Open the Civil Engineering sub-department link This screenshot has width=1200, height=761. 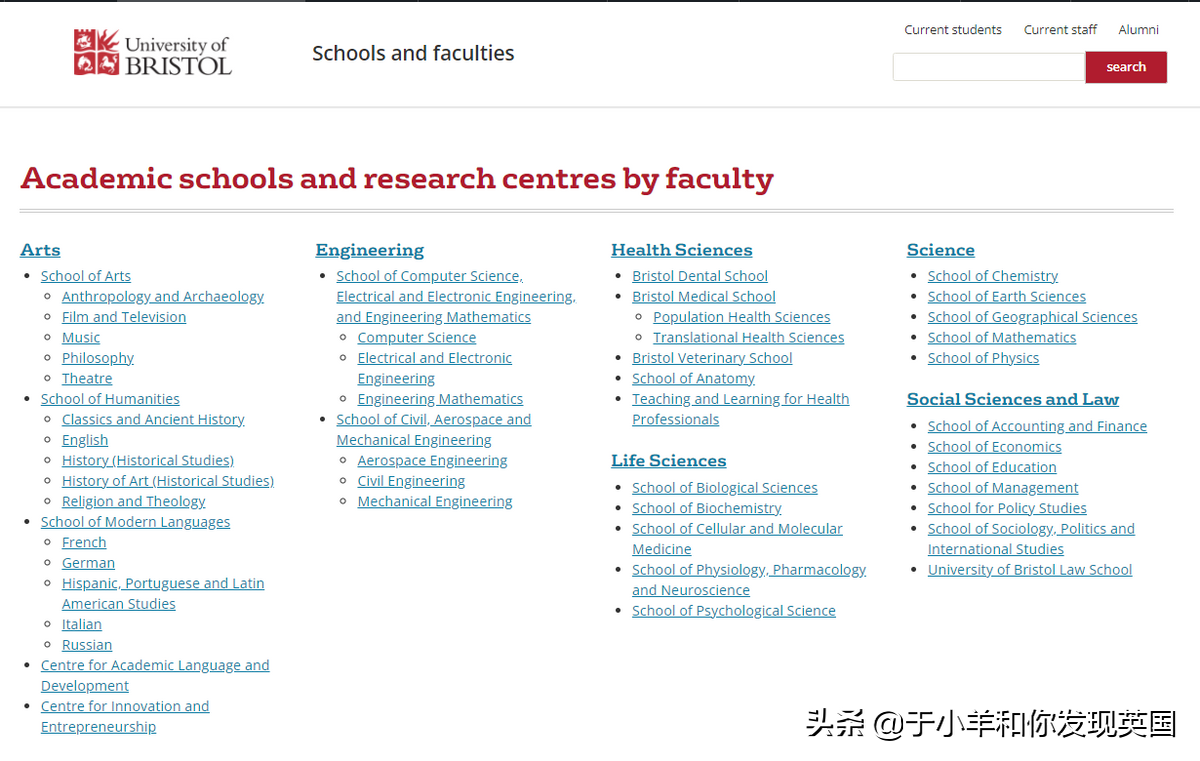coord(411,481)
